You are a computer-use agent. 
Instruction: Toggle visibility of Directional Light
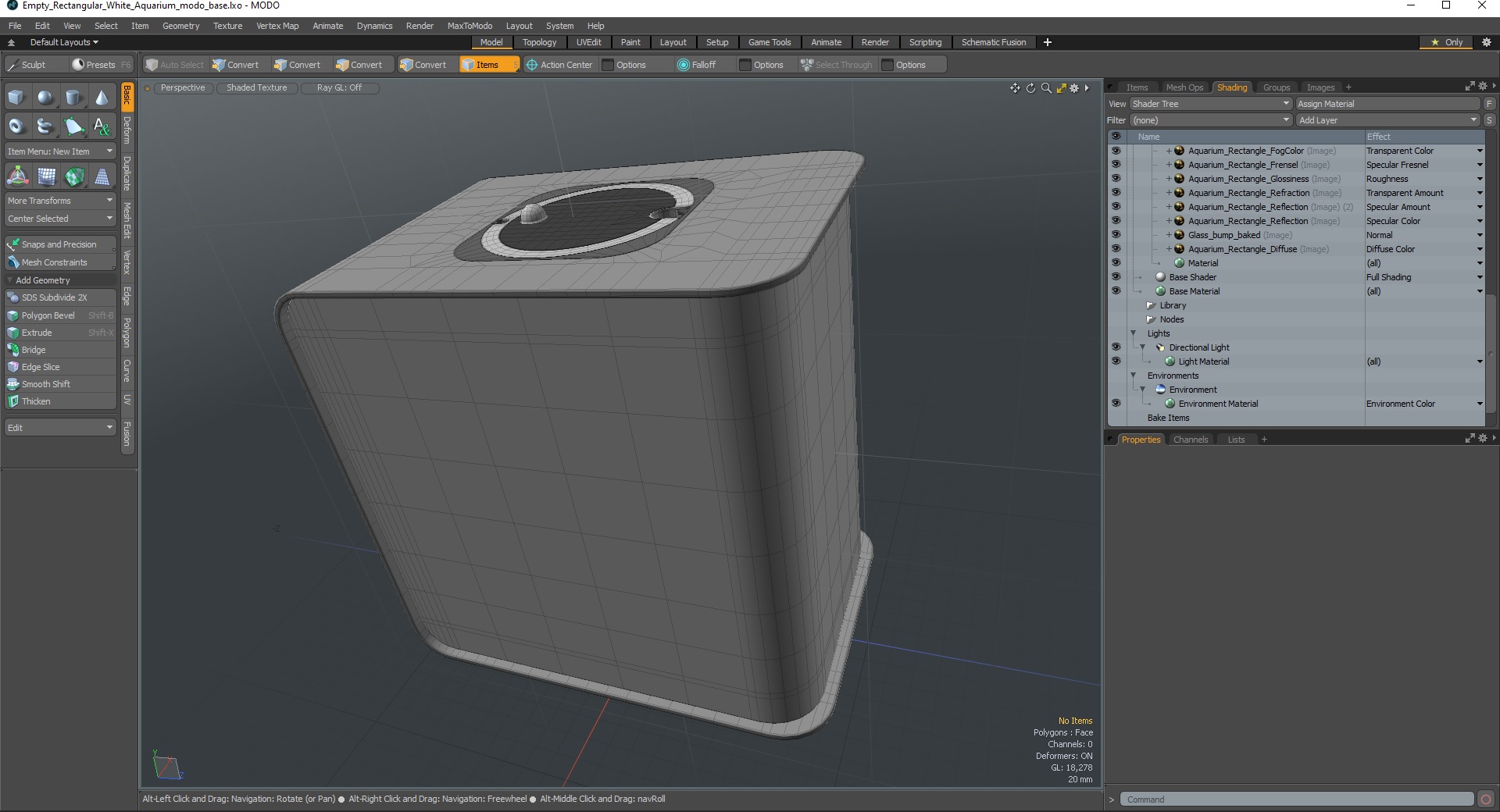(1116, 347)
